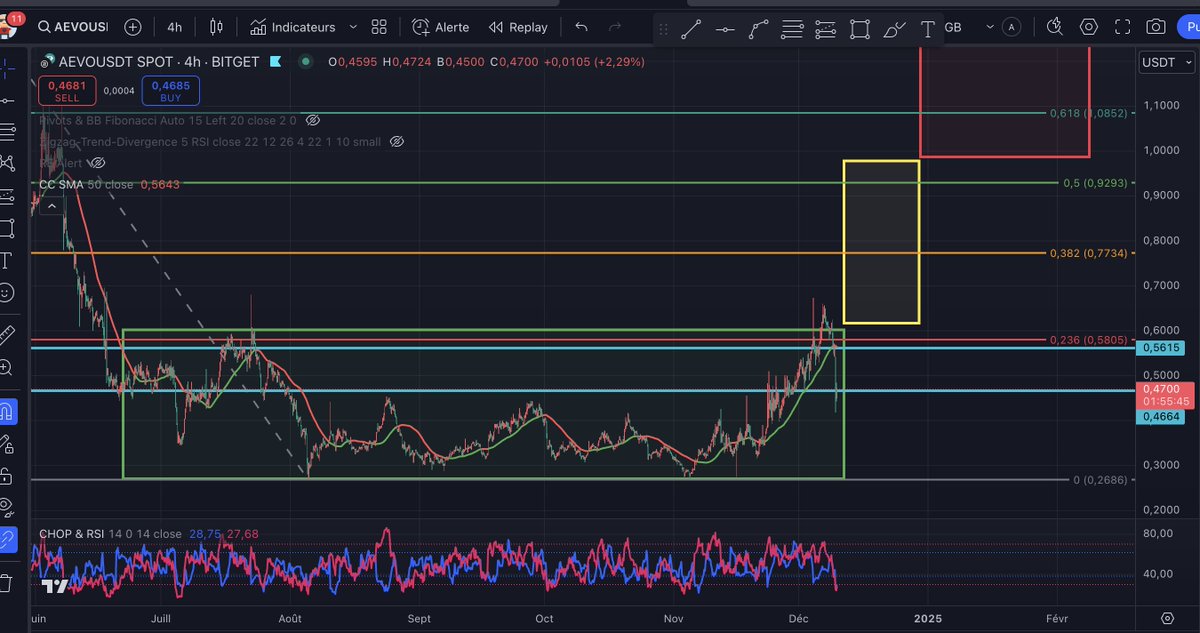Select the trend line tool in favorites bar
This screenshot has width=1200, height=633.
click(691, 29)
